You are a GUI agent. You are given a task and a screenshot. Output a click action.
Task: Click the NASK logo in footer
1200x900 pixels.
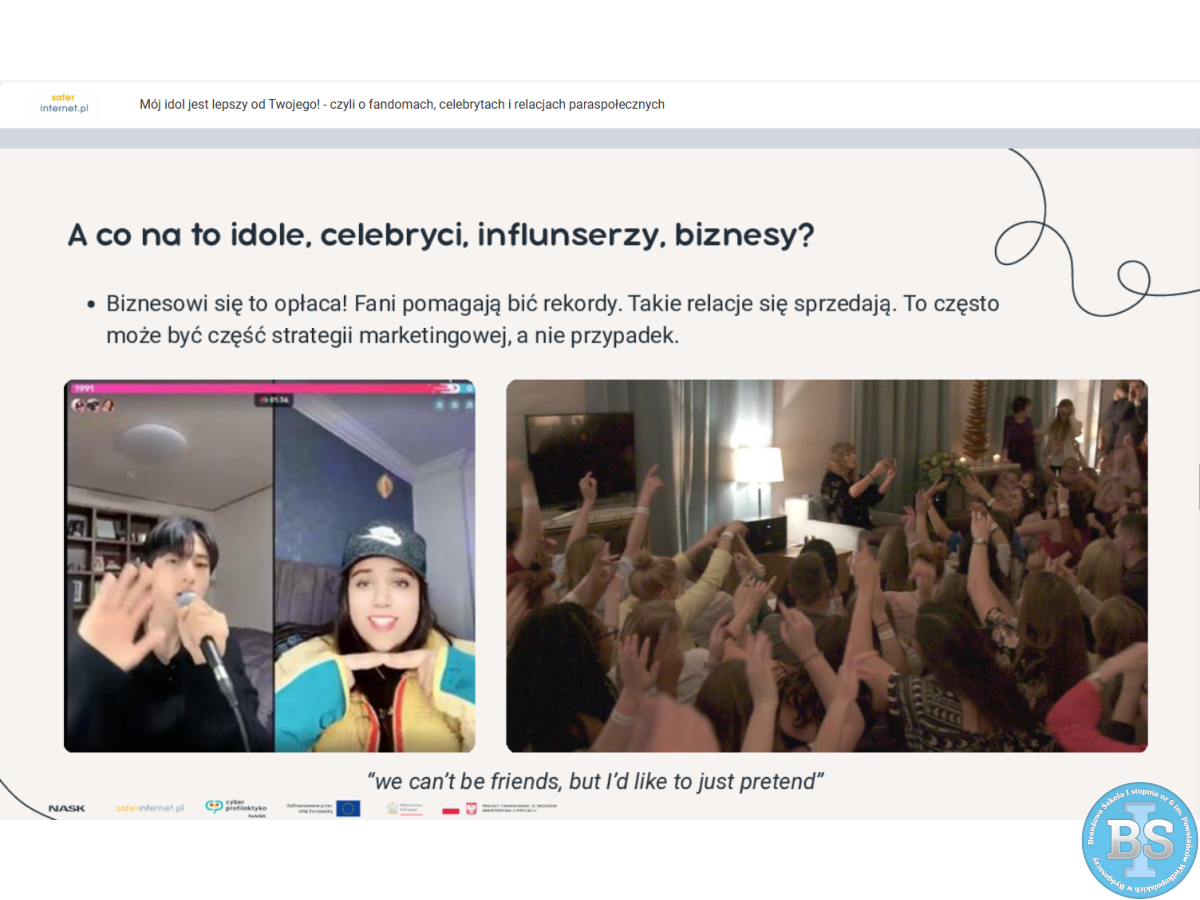point(67,808)
